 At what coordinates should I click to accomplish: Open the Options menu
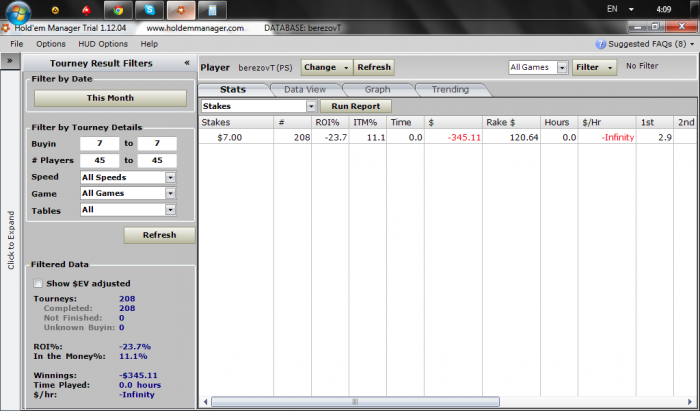click(x=51, y=44)
